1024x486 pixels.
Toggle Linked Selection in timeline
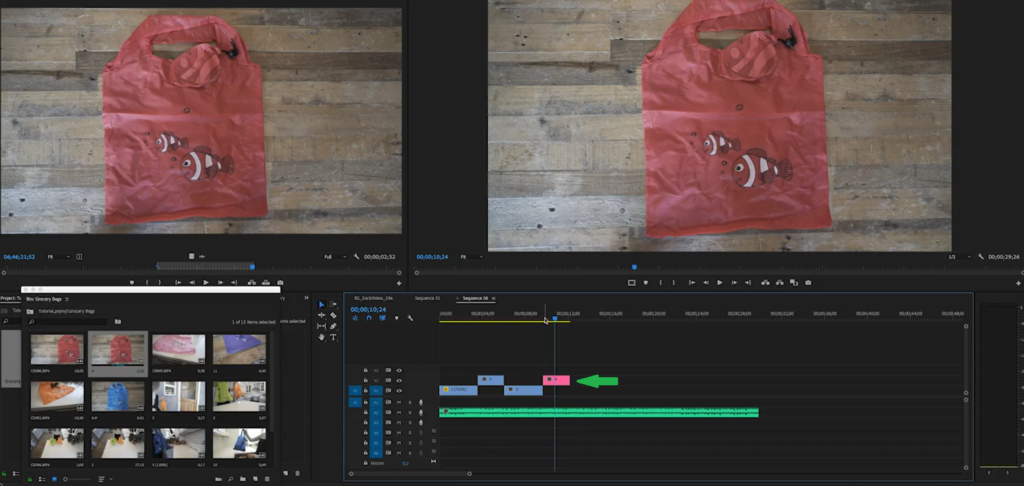[x=383, y=318]
